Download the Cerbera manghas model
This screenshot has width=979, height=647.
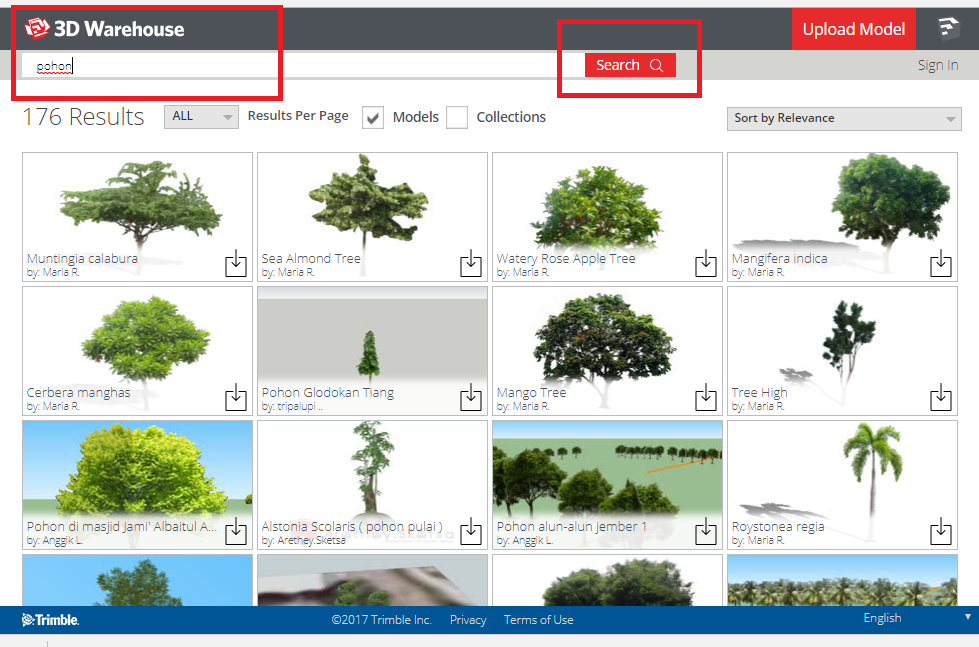click(x=235, y=397)
